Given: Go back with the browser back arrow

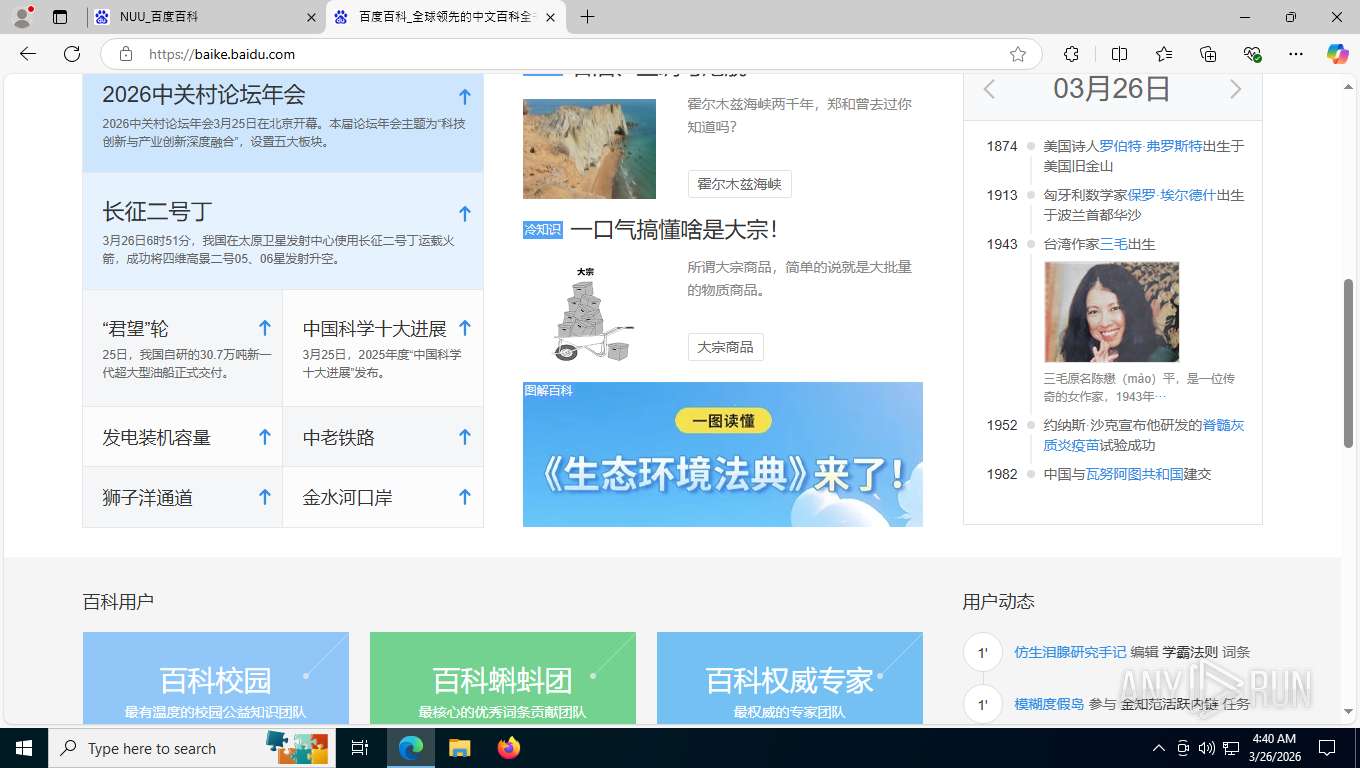Looking at the screenshot, I should pyautogui.click(x=28, y=54).
